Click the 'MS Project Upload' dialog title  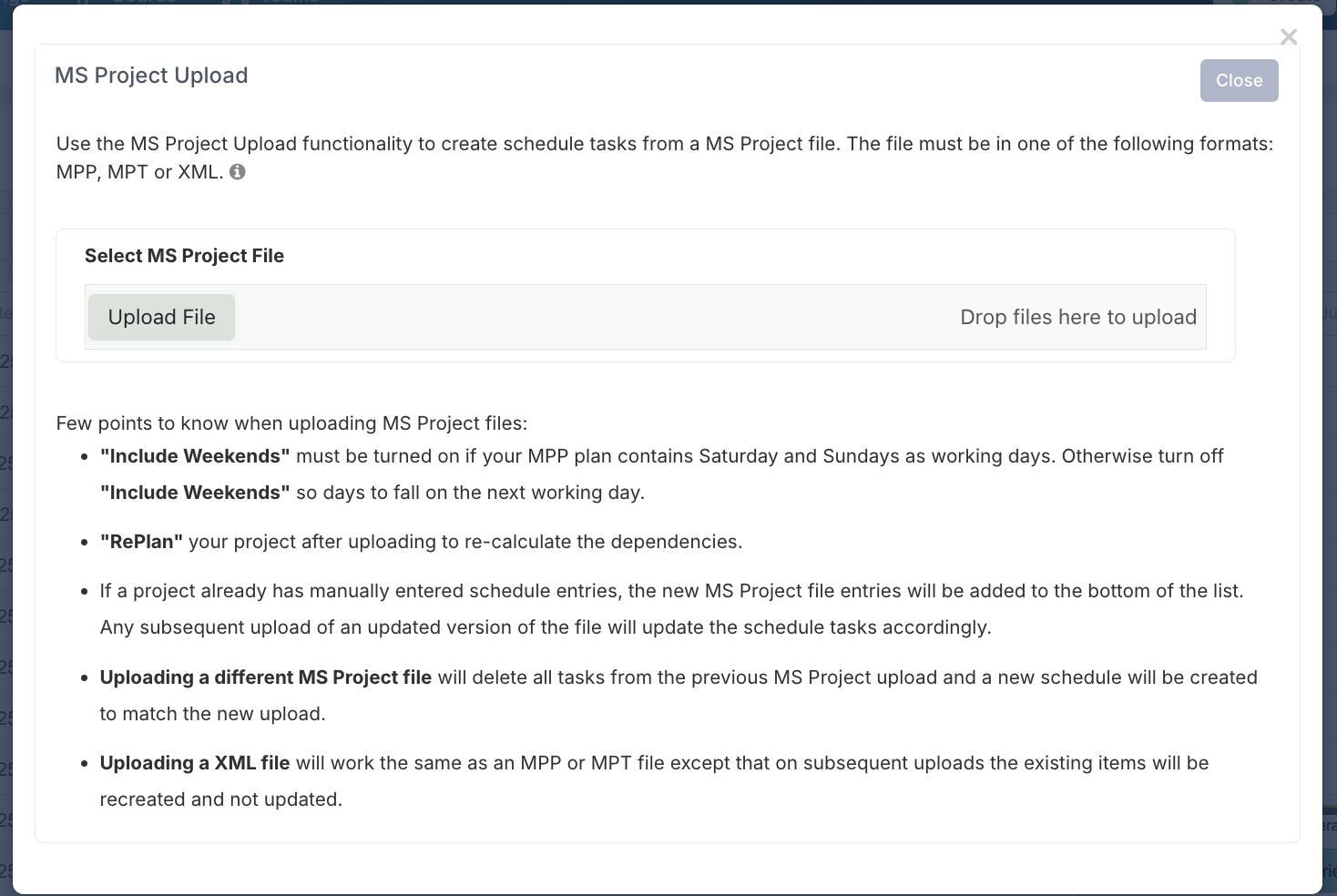point(151,76)
